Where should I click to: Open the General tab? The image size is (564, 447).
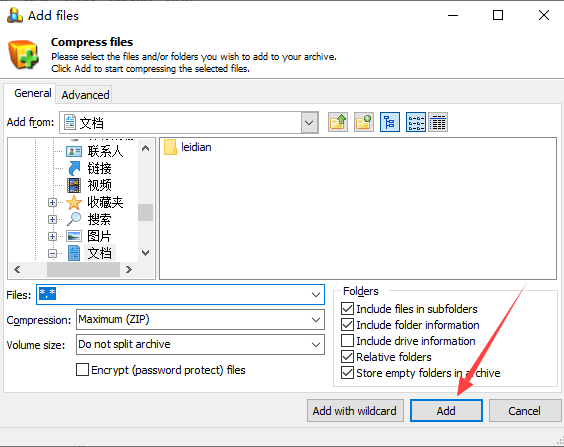click(x=32, y=93)
